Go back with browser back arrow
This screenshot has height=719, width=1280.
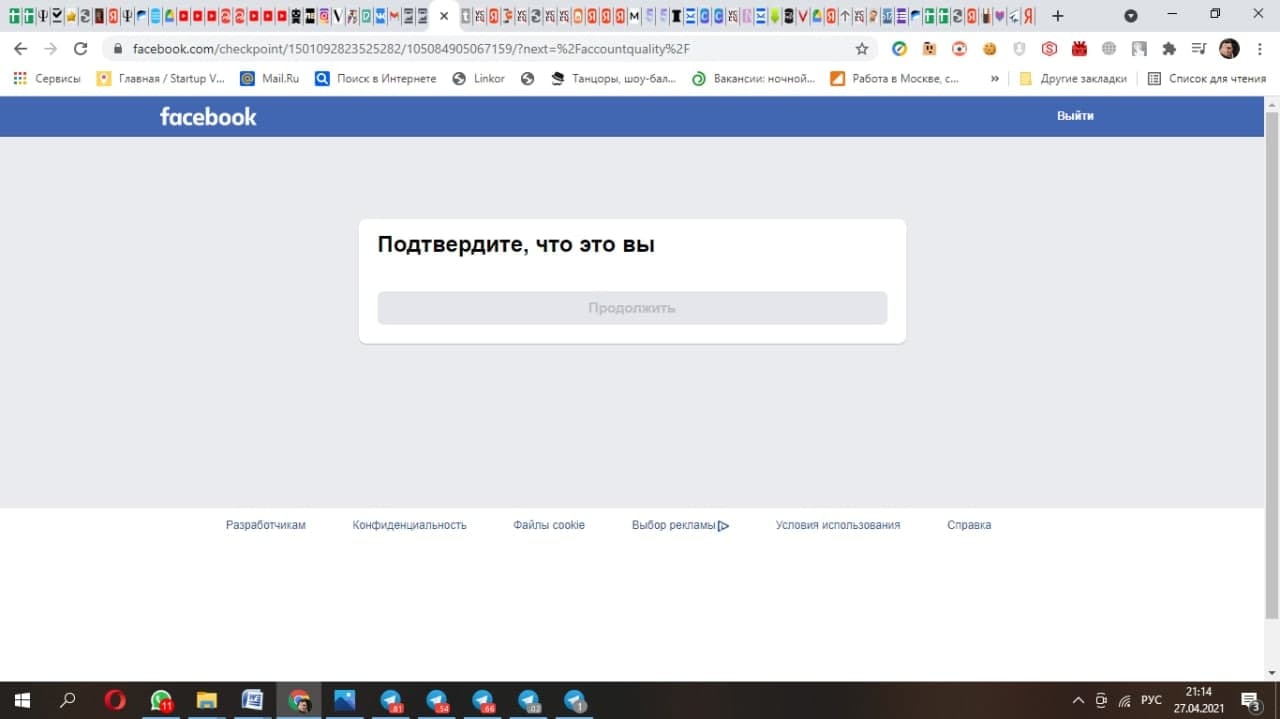20,49
